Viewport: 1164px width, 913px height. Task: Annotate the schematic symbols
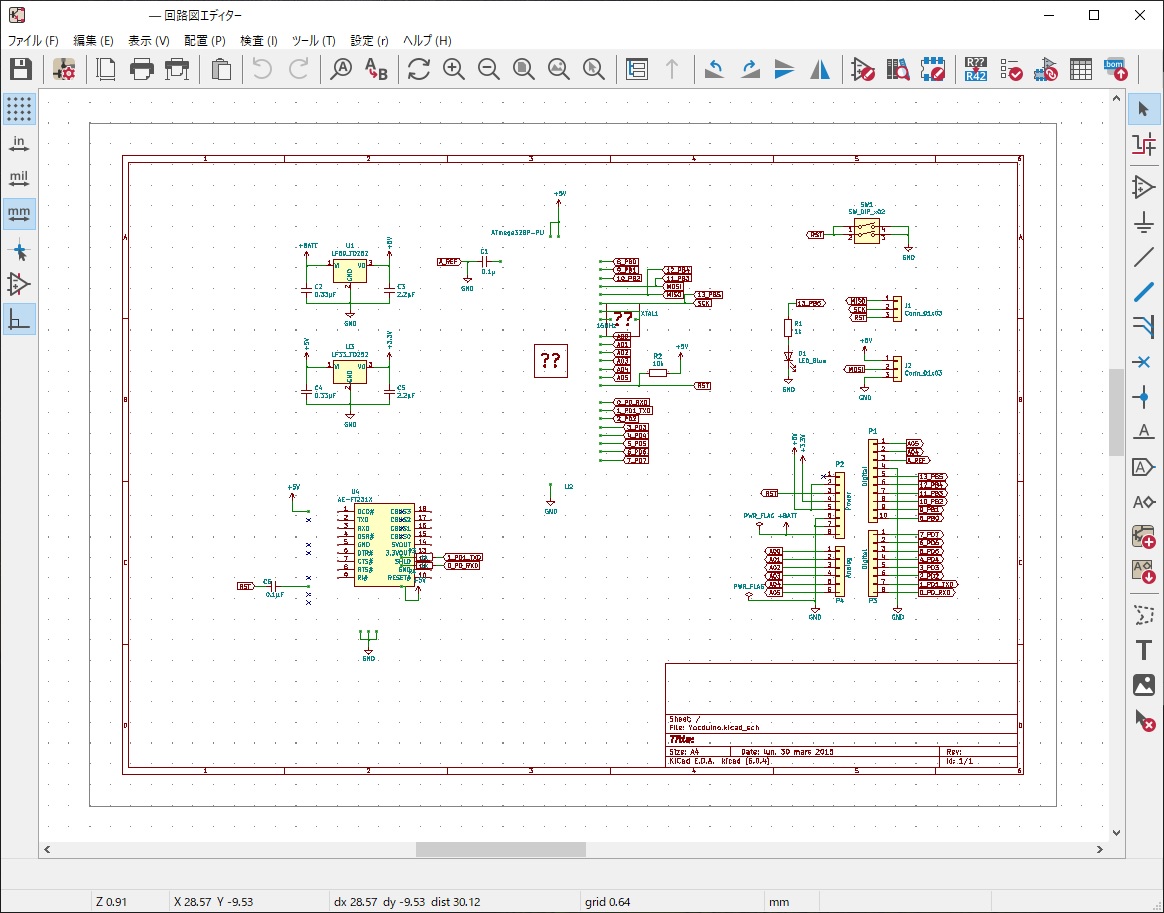point(974,70)
